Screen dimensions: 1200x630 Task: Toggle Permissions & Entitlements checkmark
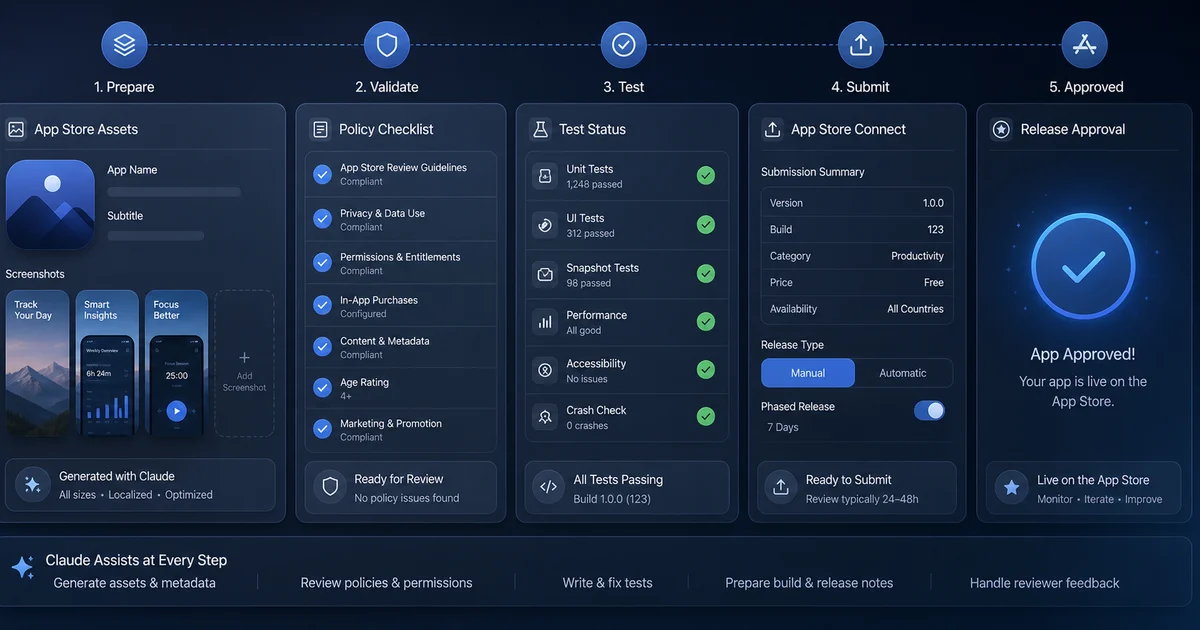pos(322,263)
